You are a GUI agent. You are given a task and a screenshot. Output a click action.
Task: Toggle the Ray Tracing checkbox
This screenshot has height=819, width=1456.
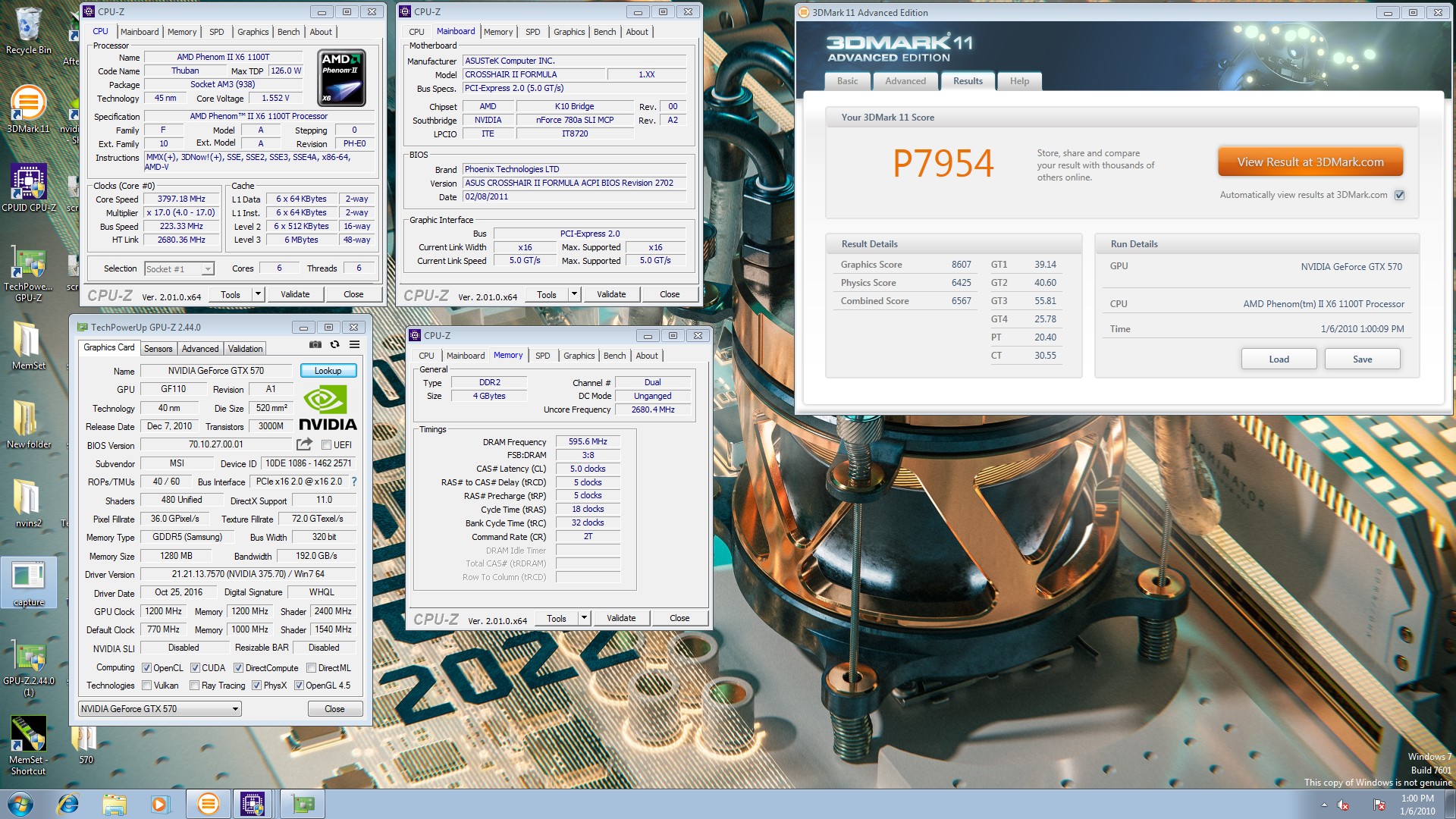[x=195, y=686]
